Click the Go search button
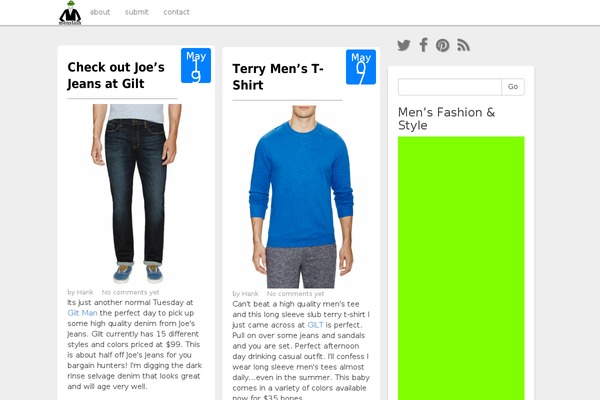Screen dimensions: 600x400 (513, 87)
